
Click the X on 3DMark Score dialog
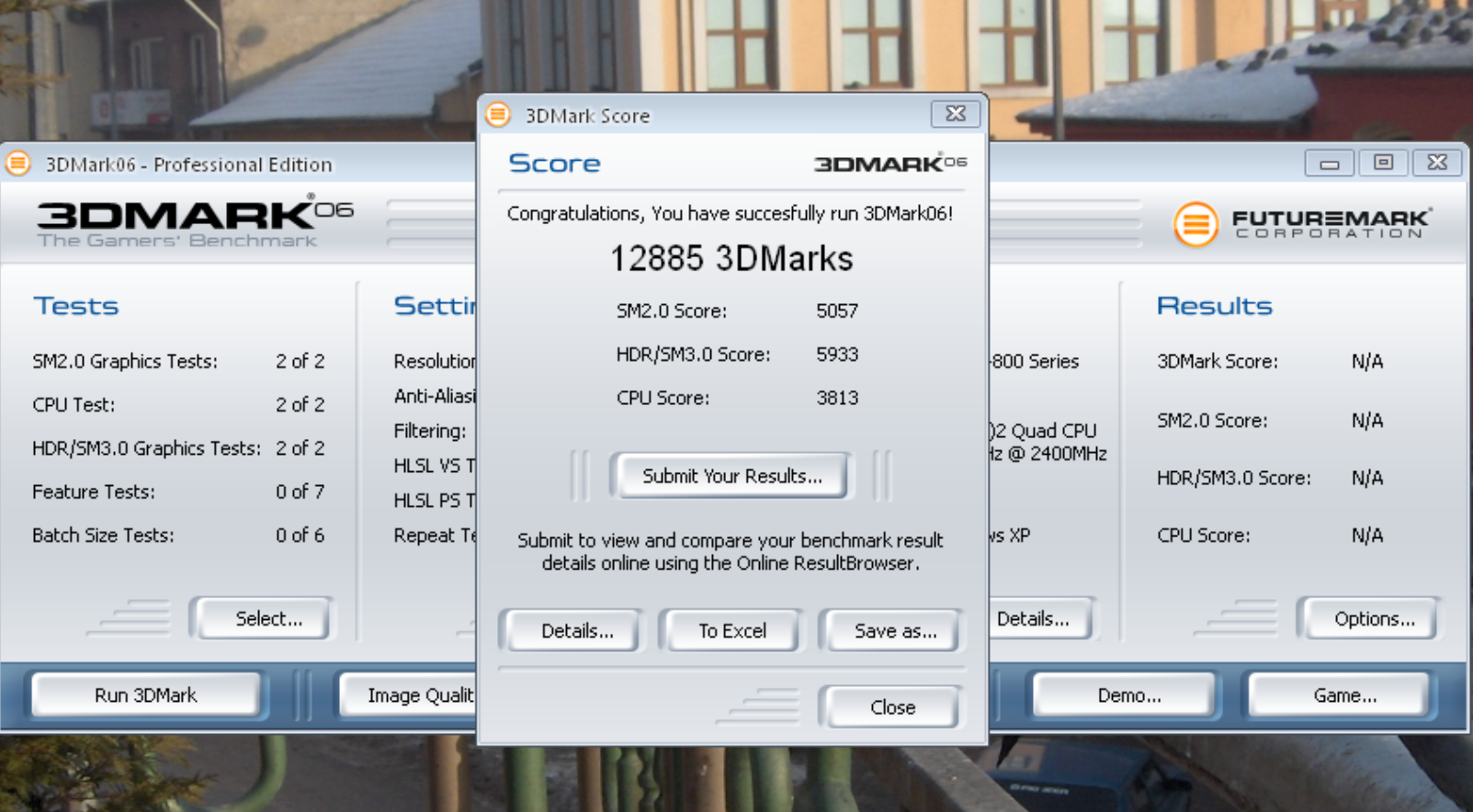tap(955, 114)
